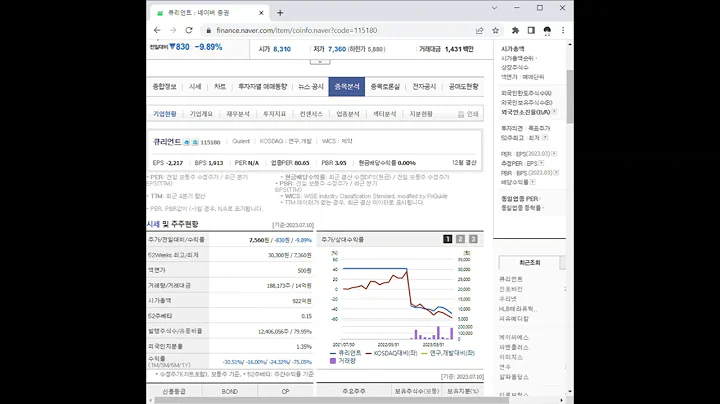Open the 차트 tab

(x=220, y=86)
